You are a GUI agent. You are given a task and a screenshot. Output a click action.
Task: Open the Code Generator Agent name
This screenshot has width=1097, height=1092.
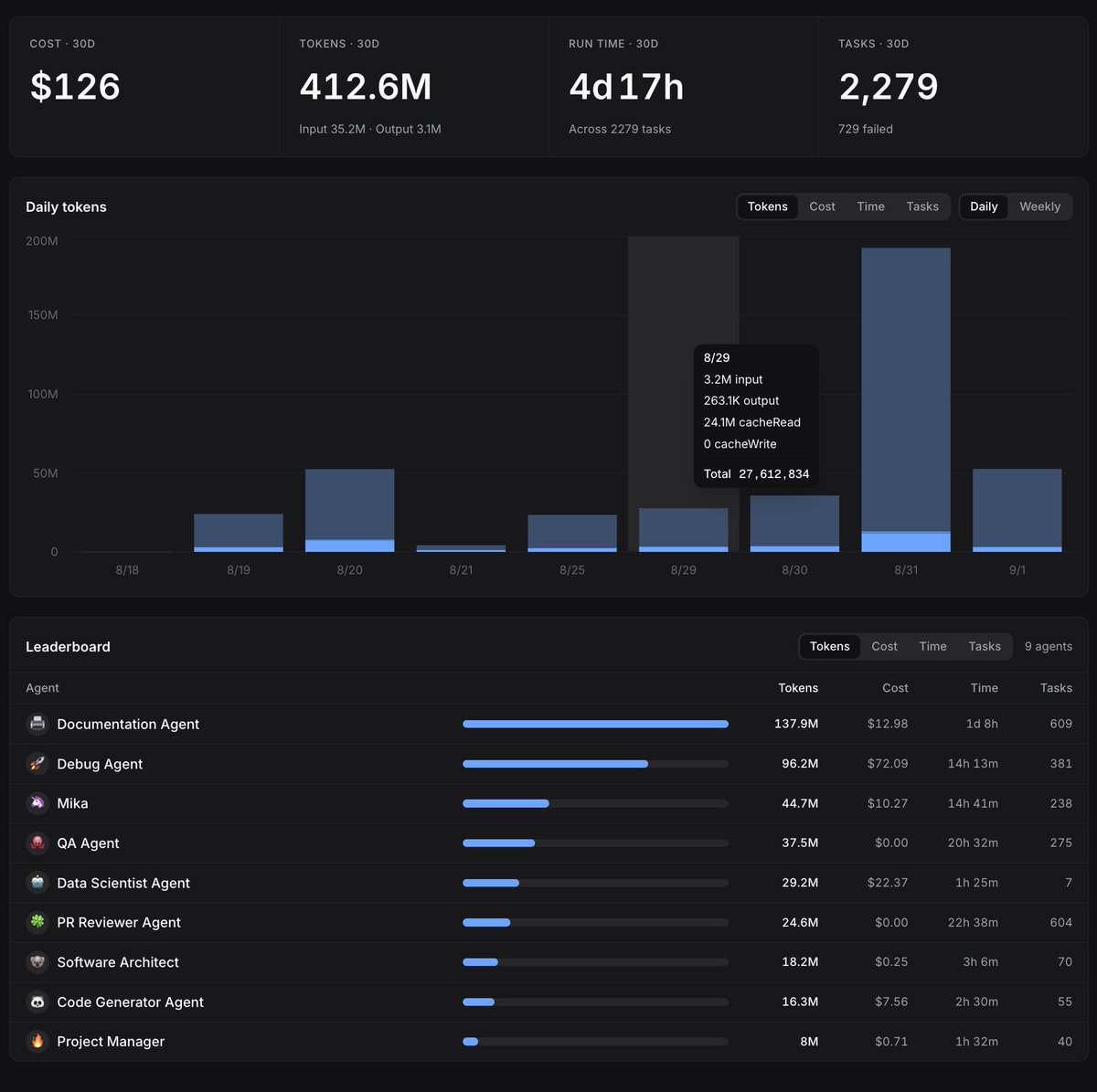click(x=130, y=1002)
